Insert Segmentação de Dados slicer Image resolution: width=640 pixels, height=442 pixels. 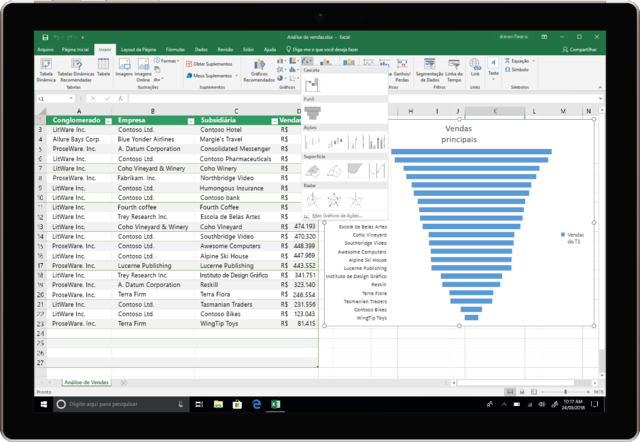point(429,70)
